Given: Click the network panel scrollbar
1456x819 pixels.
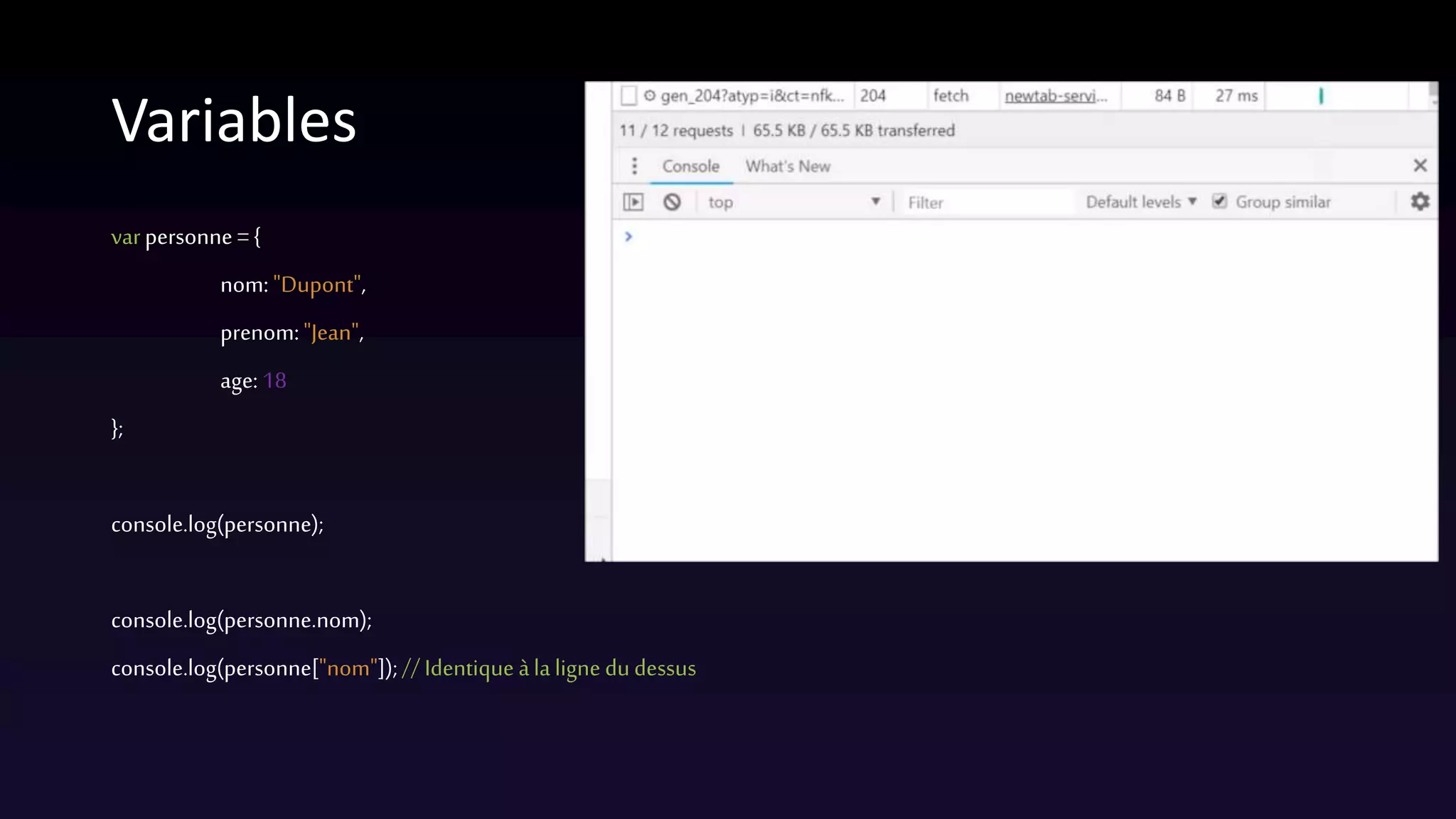Looking at the screenshot, I should (x=1433, y=95).
